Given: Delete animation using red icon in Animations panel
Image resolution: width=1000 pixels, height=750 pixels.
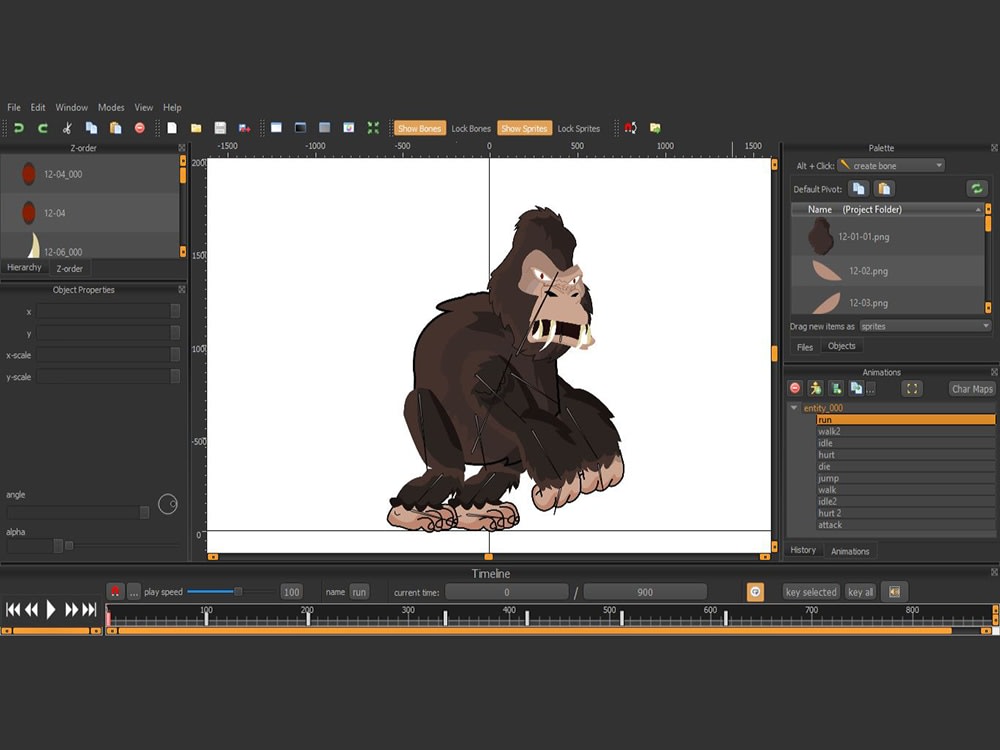Looking at the screenshot, I should tap(795, 388).
